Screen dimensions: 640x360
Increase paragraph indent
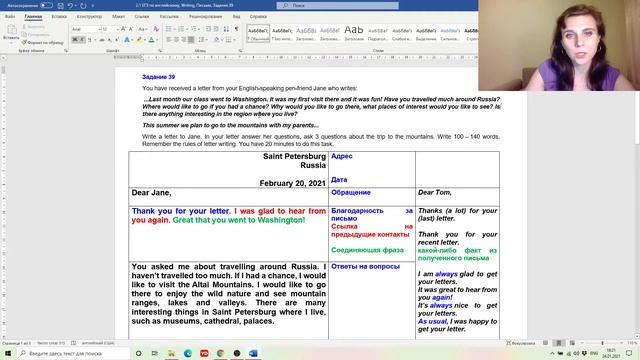point(216,29)
